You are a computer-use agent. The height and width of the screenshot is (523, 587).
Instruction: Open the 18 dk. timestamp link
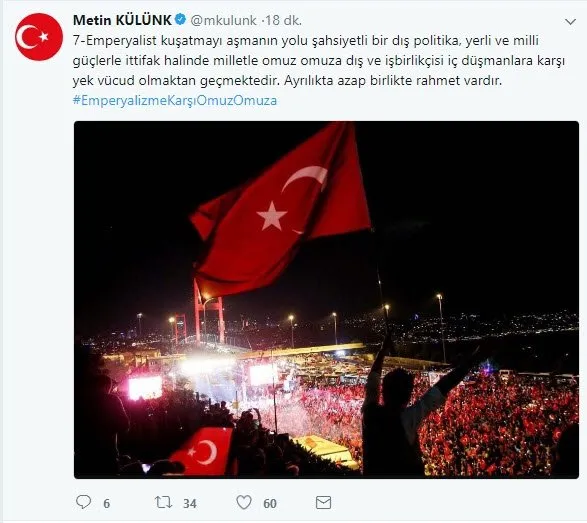(283, 20)
